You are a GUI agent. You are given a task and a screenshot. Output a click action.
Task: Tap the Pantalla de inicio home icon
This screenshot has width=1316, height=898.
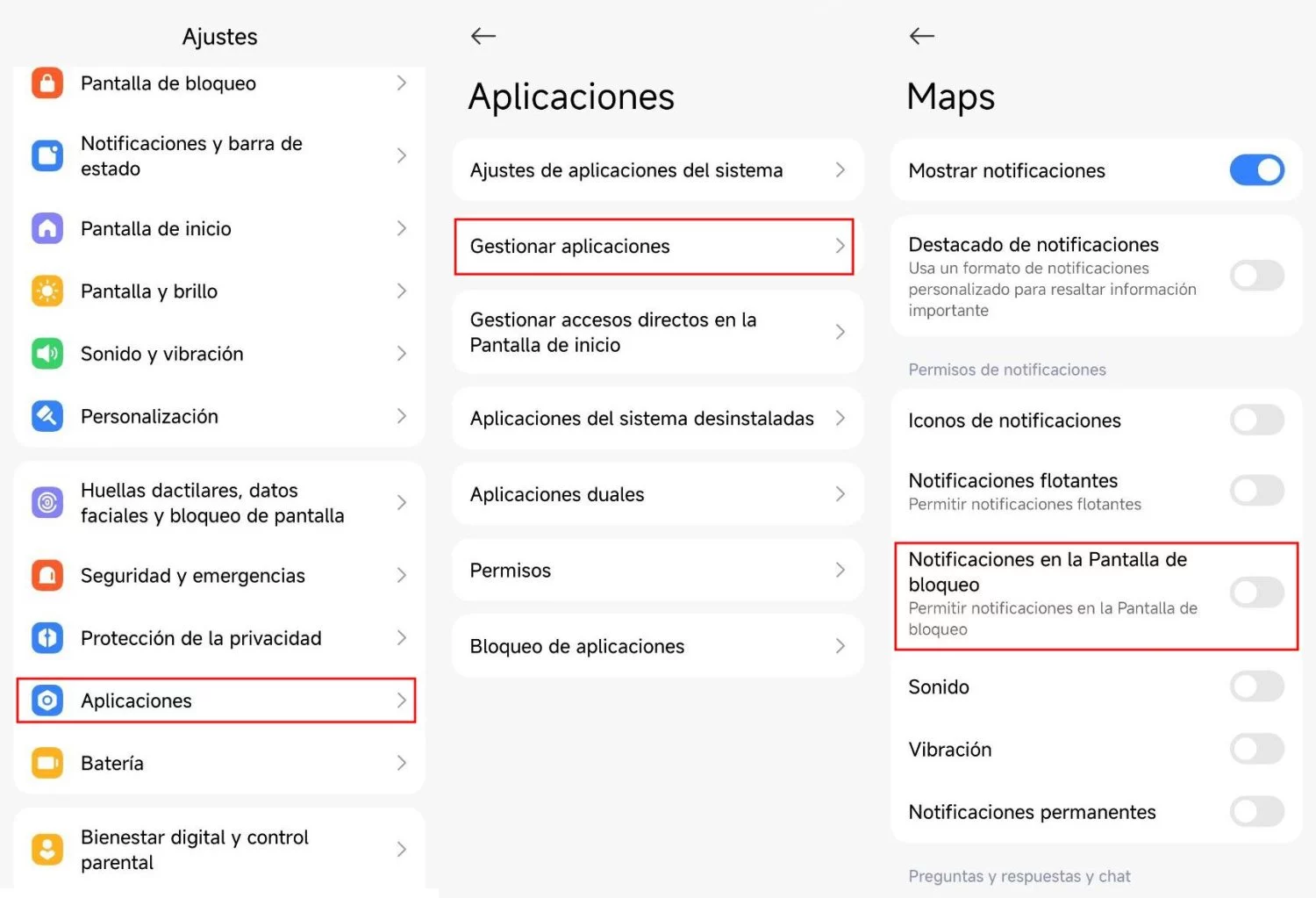(47, 228)
